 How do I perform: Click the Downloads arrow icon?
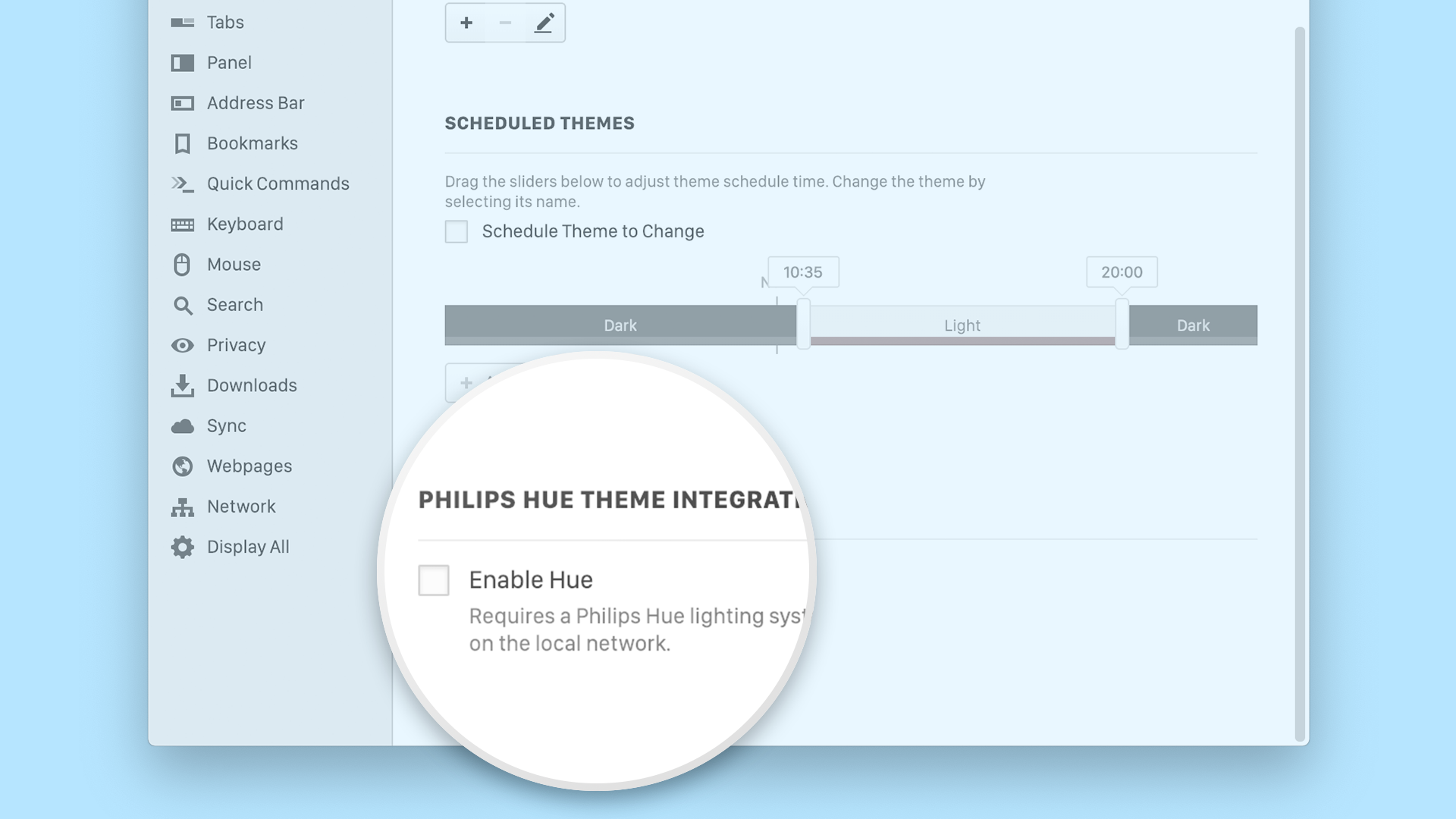(x=182, y=385)
